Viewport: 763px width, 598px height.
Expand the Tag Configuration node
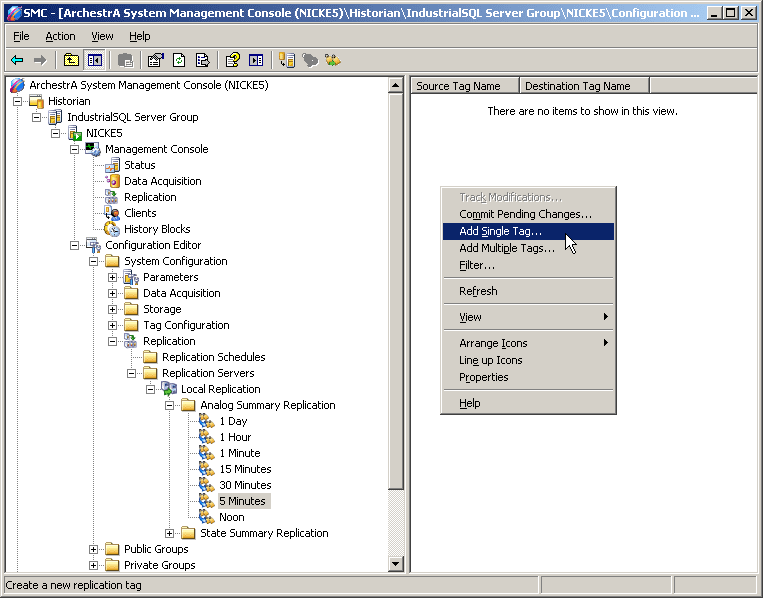coord(112,326)
